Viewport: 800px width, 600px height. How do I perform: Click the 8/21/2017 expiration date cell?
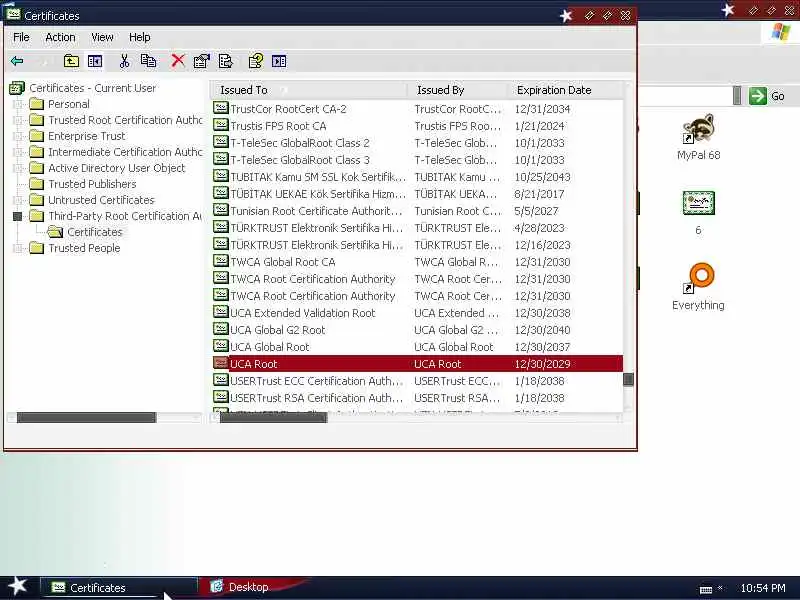point(539,194)
